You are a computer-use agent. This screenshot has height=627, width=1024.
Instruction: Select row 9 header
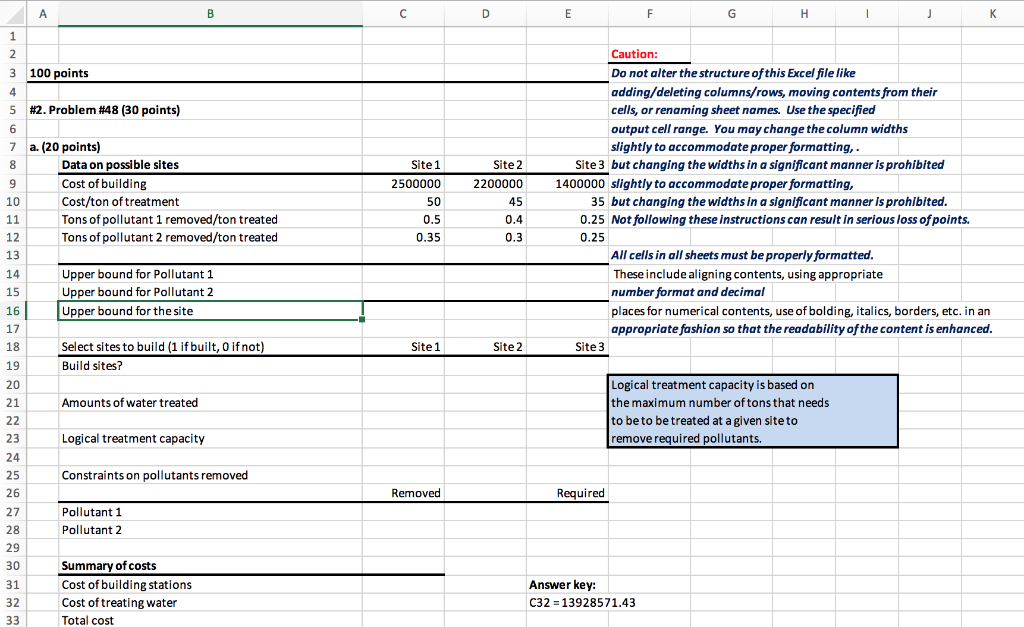click(x=13, y=184)
